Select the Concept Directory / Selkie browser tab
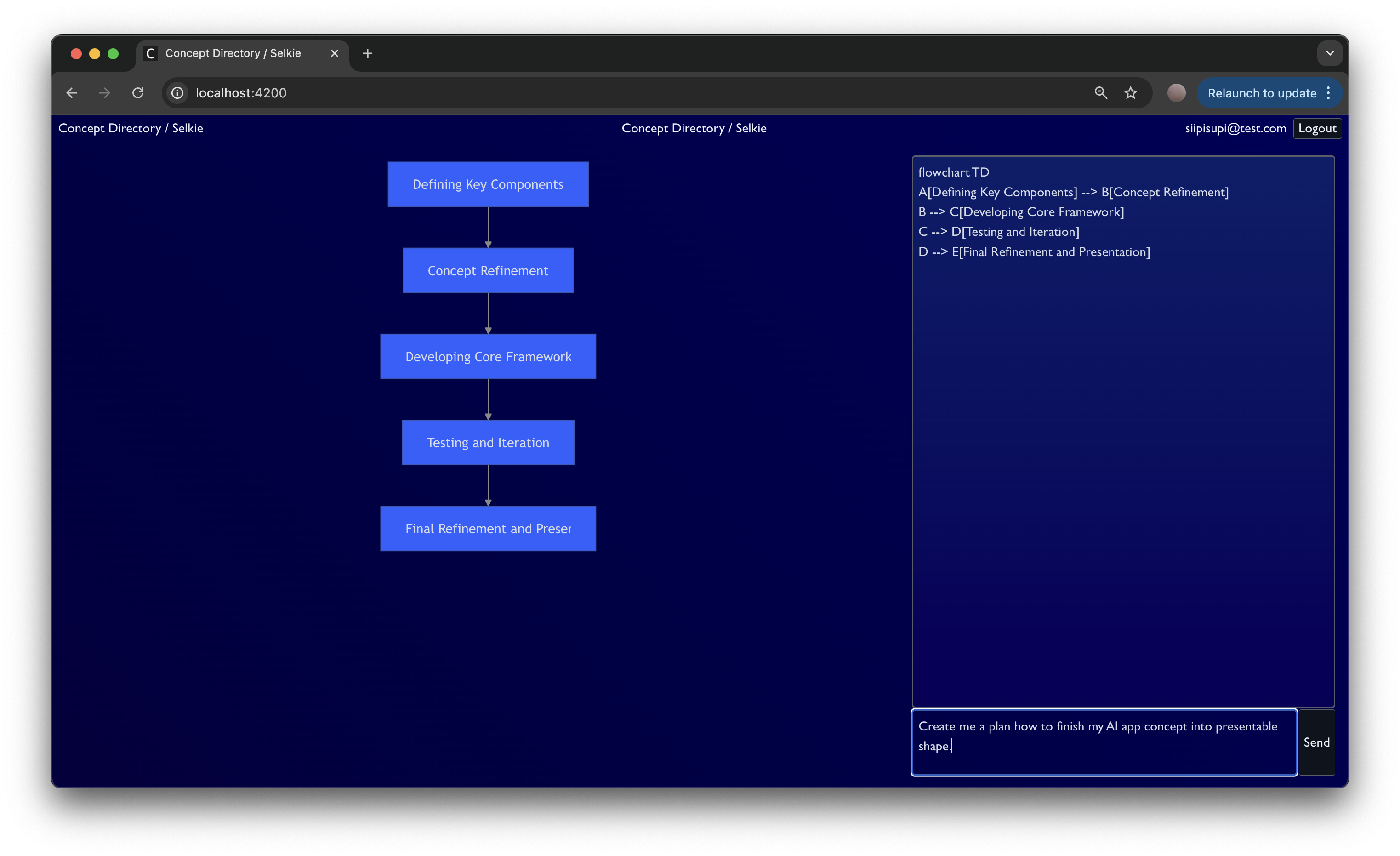This screenshot has height=856, width=1400. coord(243,53)
